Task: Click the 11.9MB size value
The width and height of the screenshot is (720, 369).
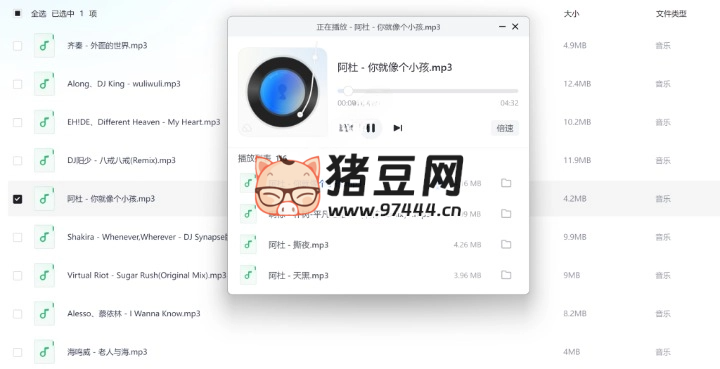Action: (x=577, y=160)
